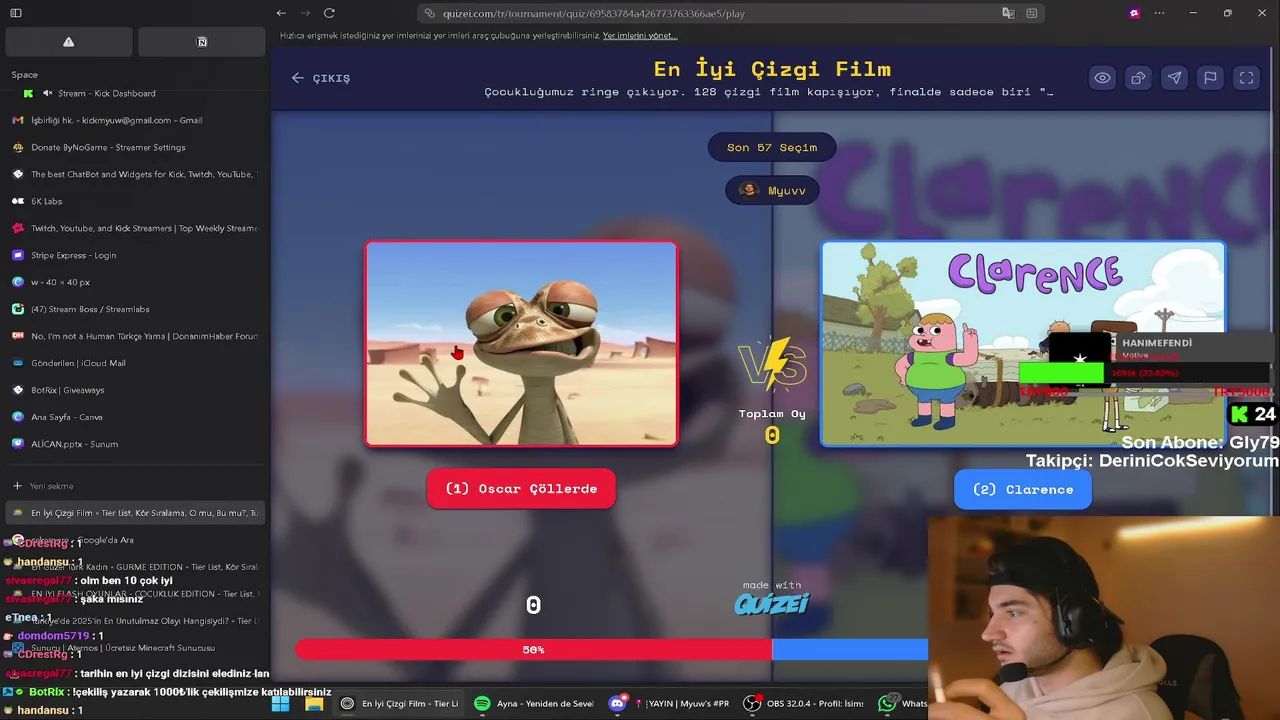Click the Myuvv user badge
1280x720 pixels.
[x=772, y=190]
